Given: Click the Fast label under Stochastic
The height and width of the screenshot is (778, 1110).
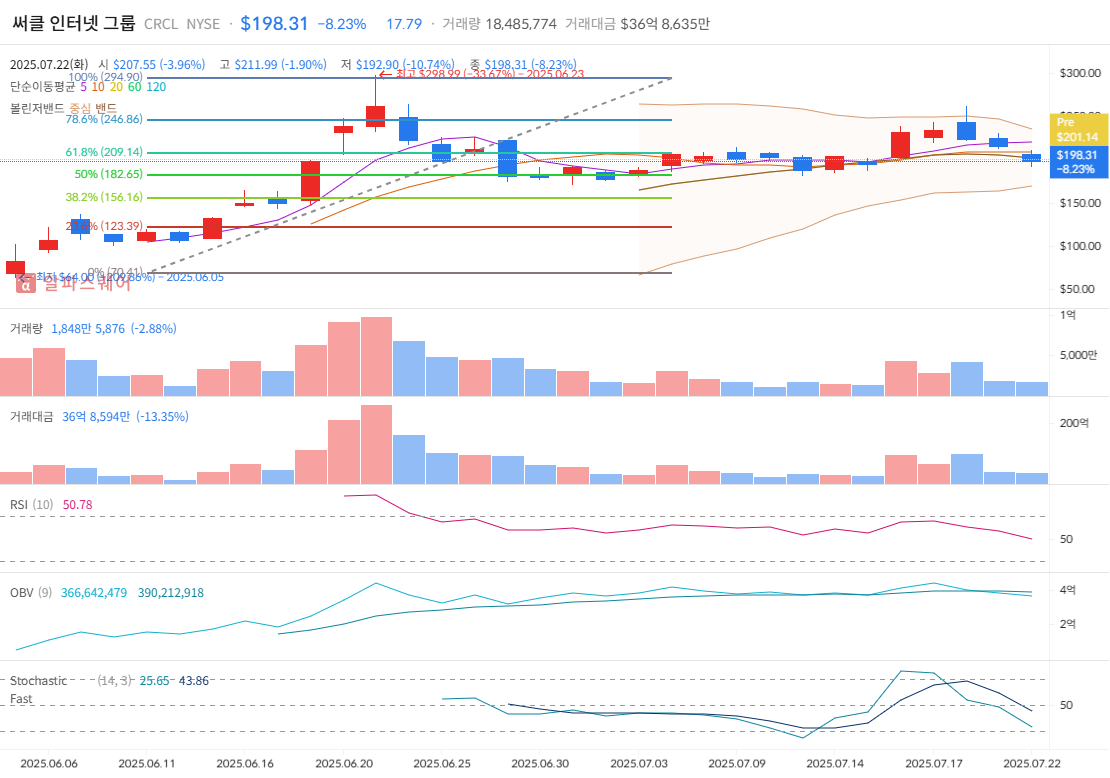Looking at the screenshot, I should coord(21,699).
